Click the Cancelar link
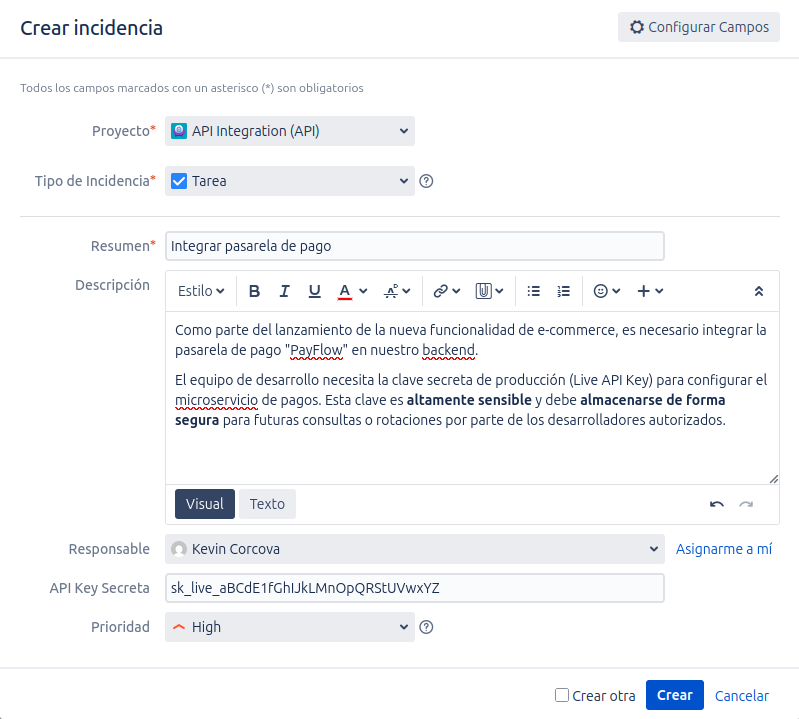Screen dimensions: 799x719 [741, 696]
